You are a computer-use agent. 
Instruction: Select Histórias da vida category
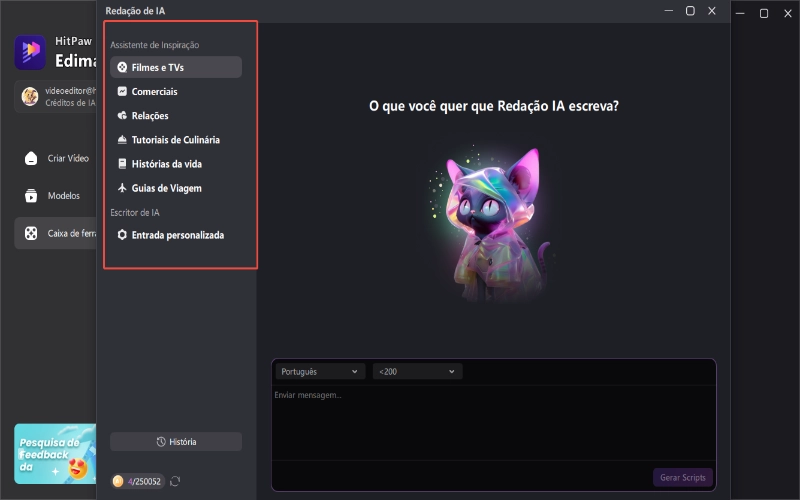[176, 164]
